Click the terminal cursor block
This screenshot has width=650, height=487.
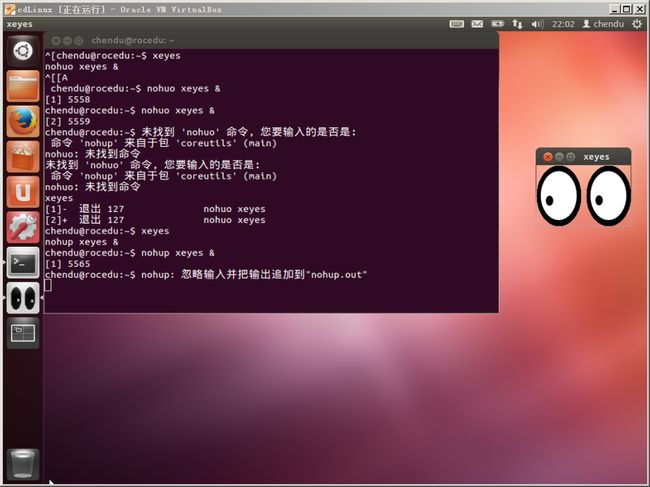point(48,285)
